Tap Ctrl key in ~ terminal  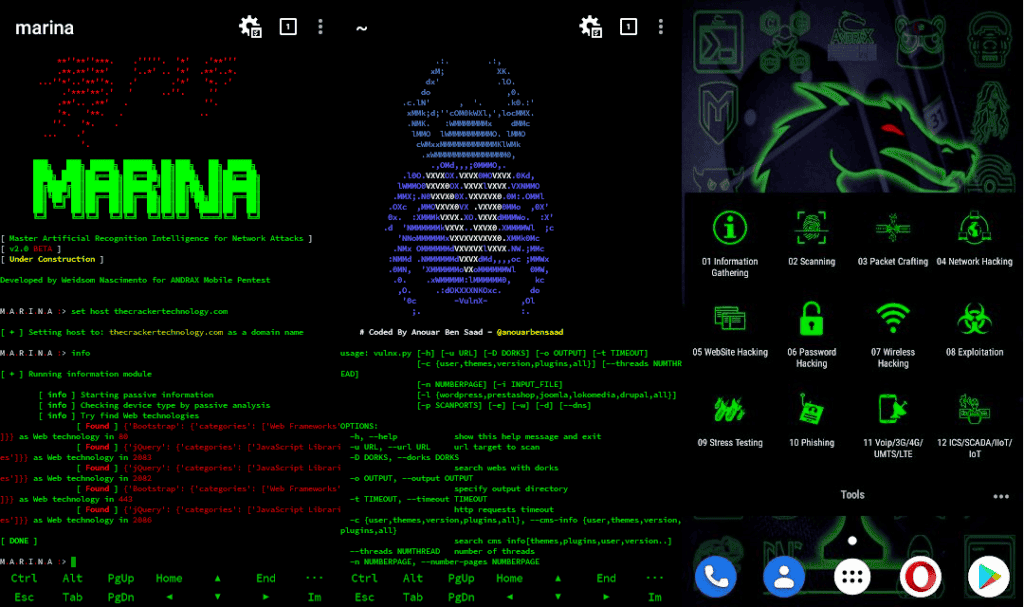point(364,578)
